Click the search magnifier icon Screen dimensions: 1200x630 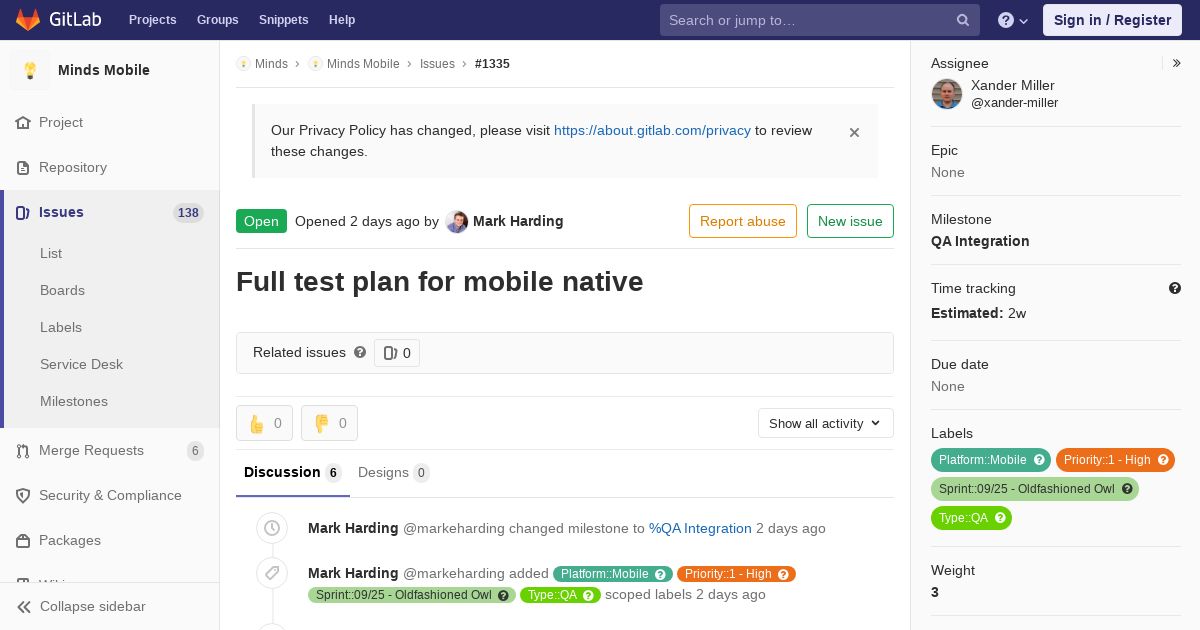click(963, 20)
